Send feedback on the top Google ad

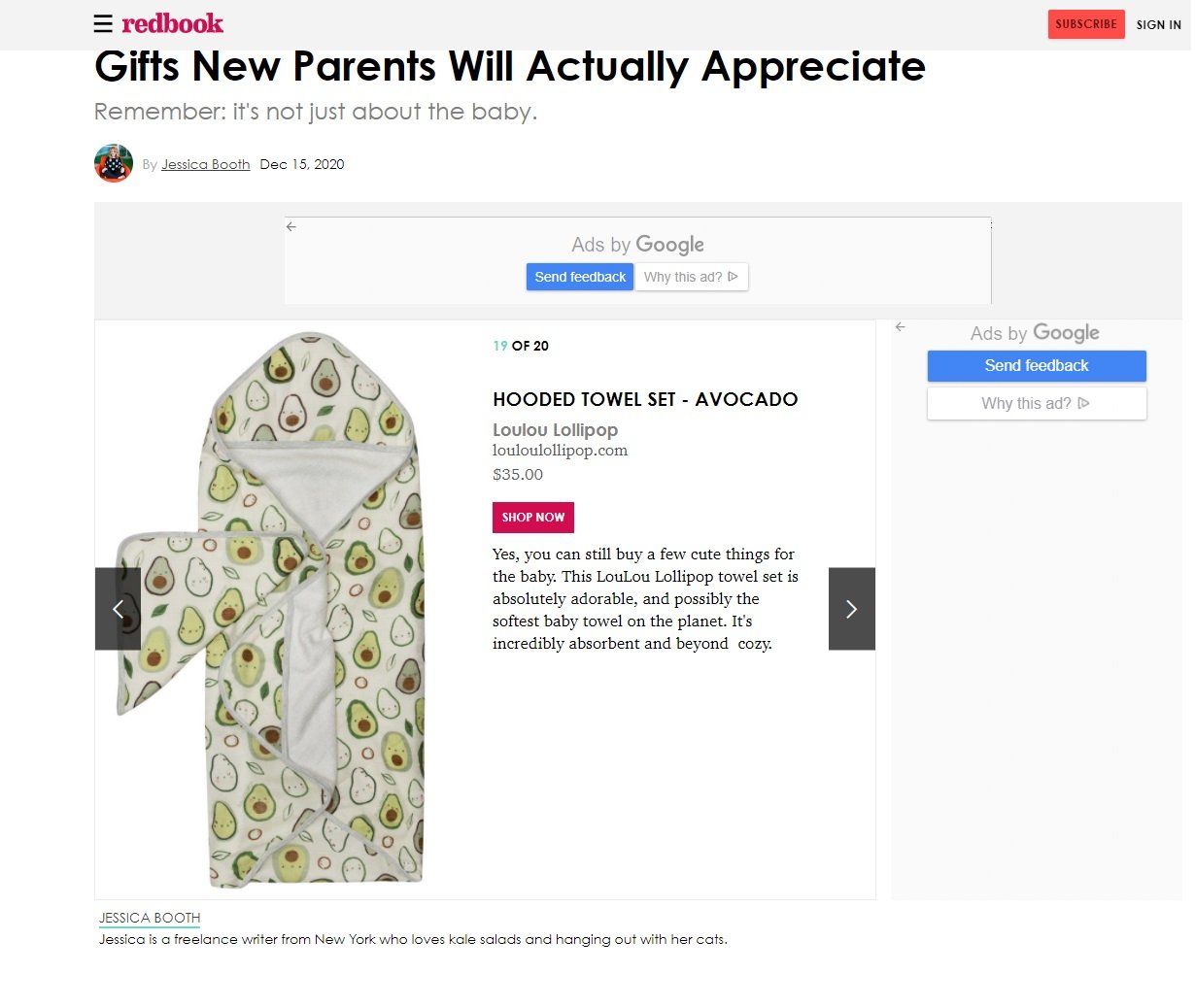(579, 277)
